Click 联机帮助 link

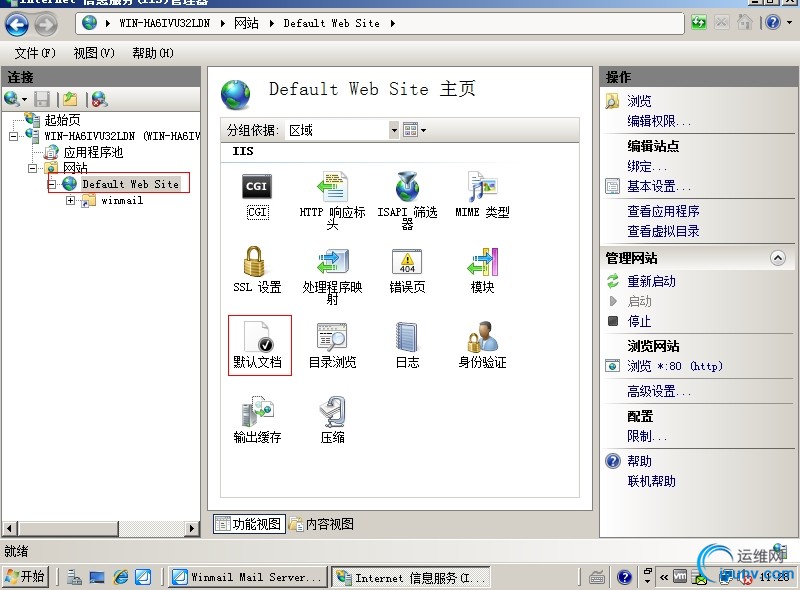tap(651, 481)
